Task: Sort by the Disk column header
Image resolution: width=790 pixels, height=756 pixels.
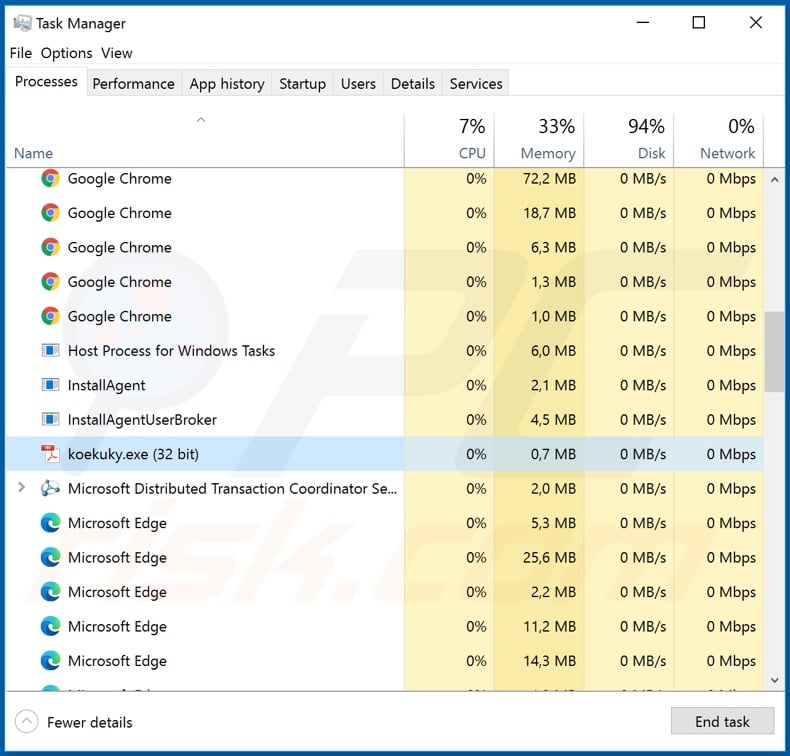Action: pos(629,140)
